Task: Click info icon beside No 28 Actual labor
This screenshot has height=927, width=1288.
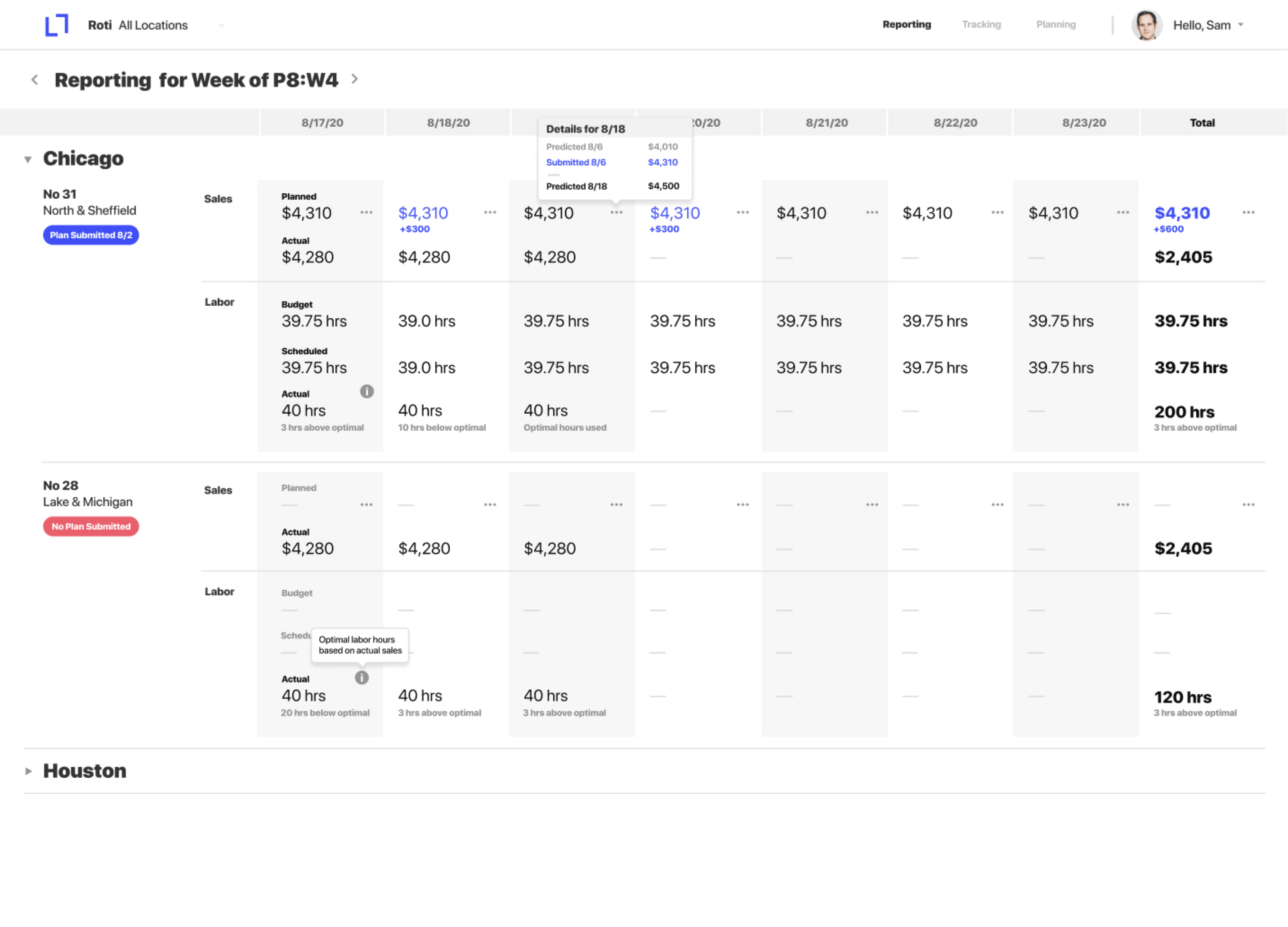Action: click(x=362, y=677)
